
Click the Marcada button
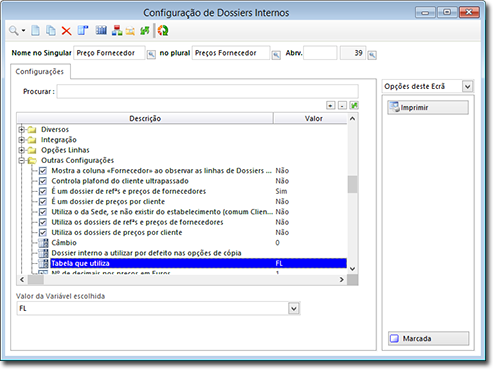pos(428,338)
